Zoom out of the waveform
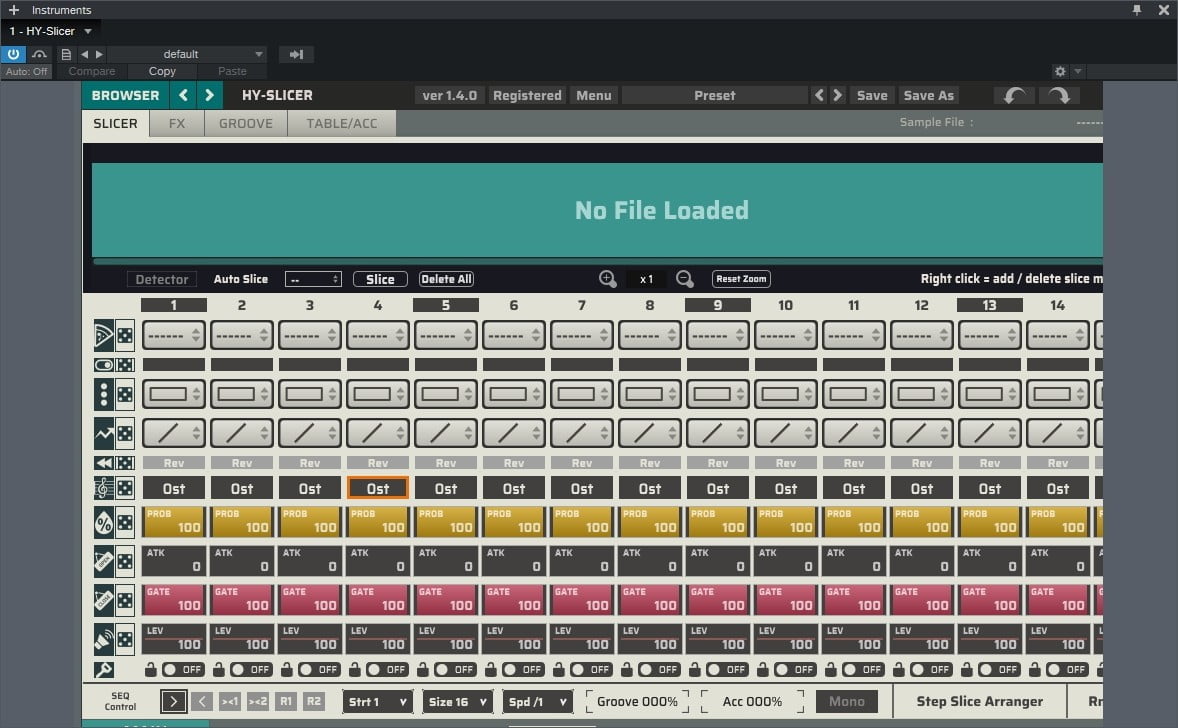Viewport: 1178px width, 728px height. [684, 279]
